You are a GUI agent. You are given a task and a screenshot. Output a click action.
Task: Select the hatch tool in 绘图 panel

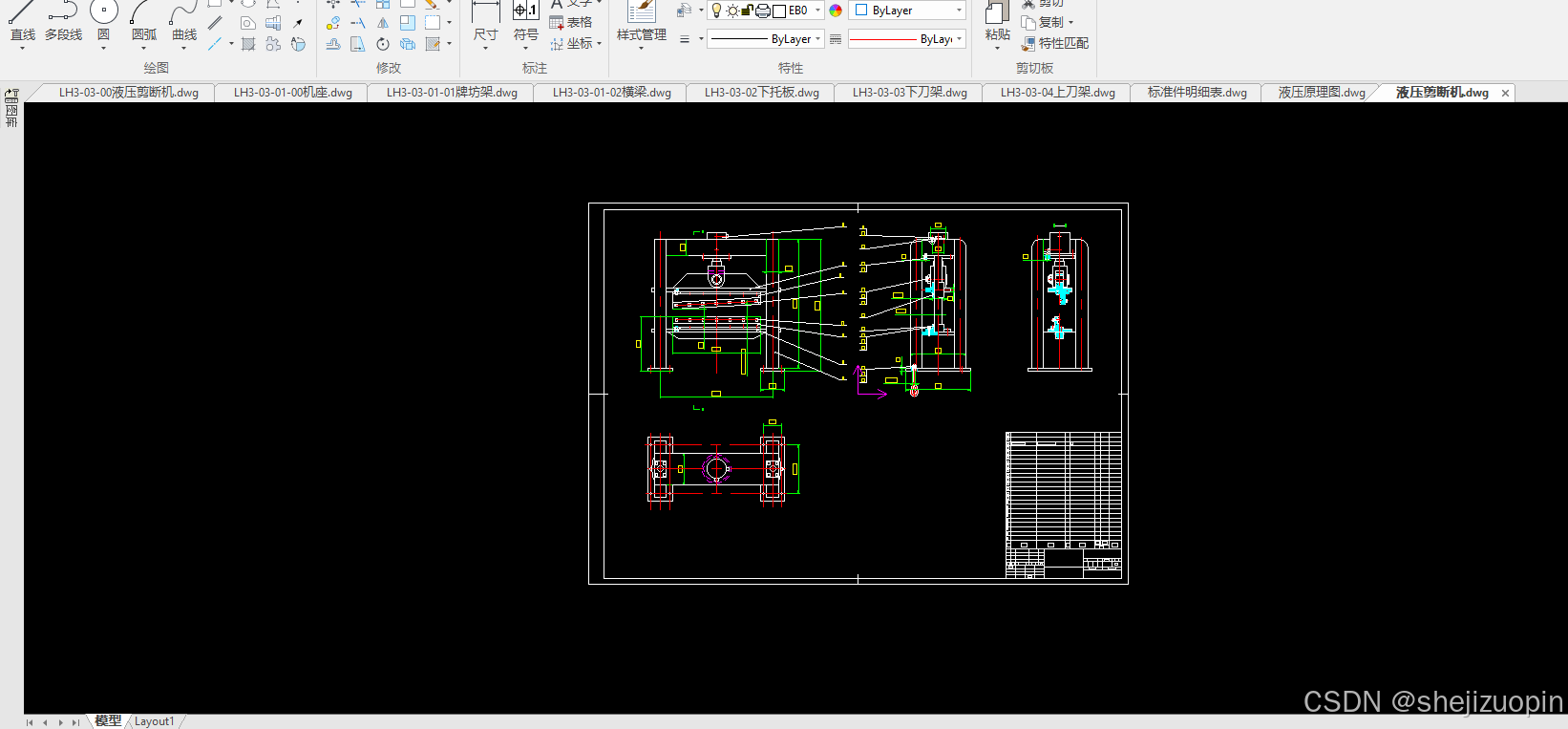(x=248, y=44)
